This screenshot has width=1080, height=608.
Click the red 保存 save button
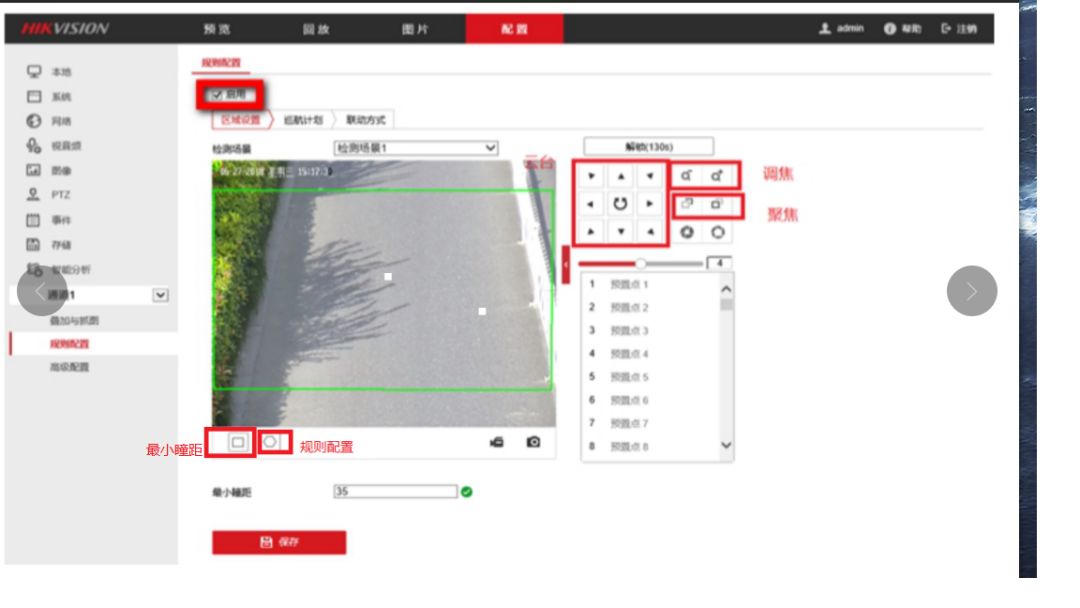[279, 542]
